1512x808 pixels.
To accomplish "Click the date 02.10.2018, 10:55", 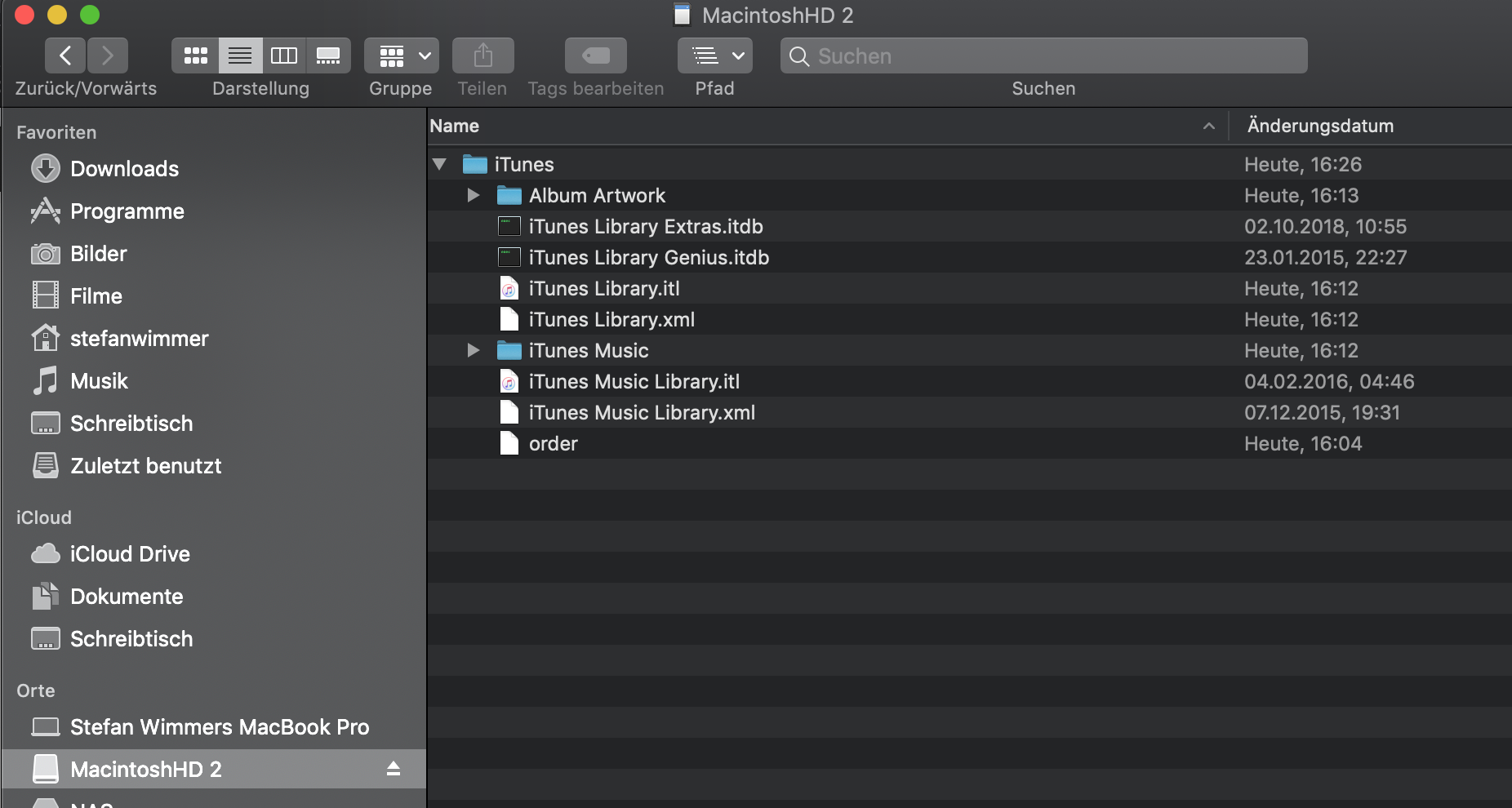I will coord(1326,226).
